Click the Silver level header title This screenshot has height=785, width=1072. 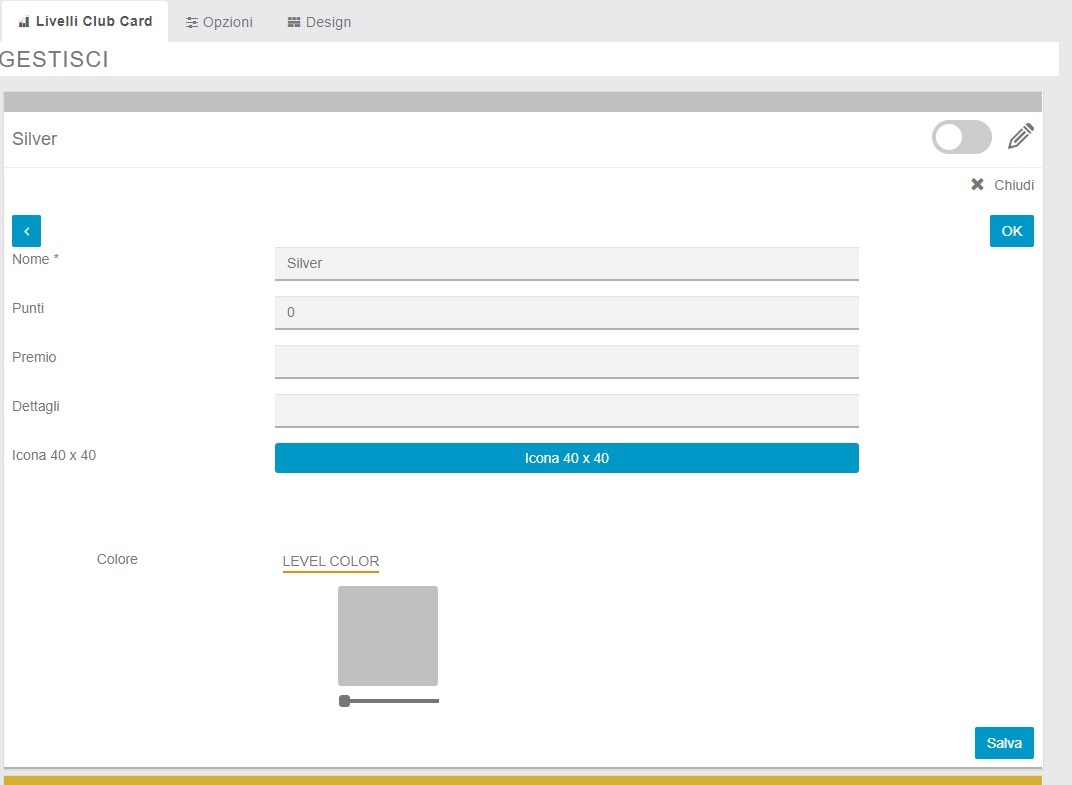click(35, 139)
